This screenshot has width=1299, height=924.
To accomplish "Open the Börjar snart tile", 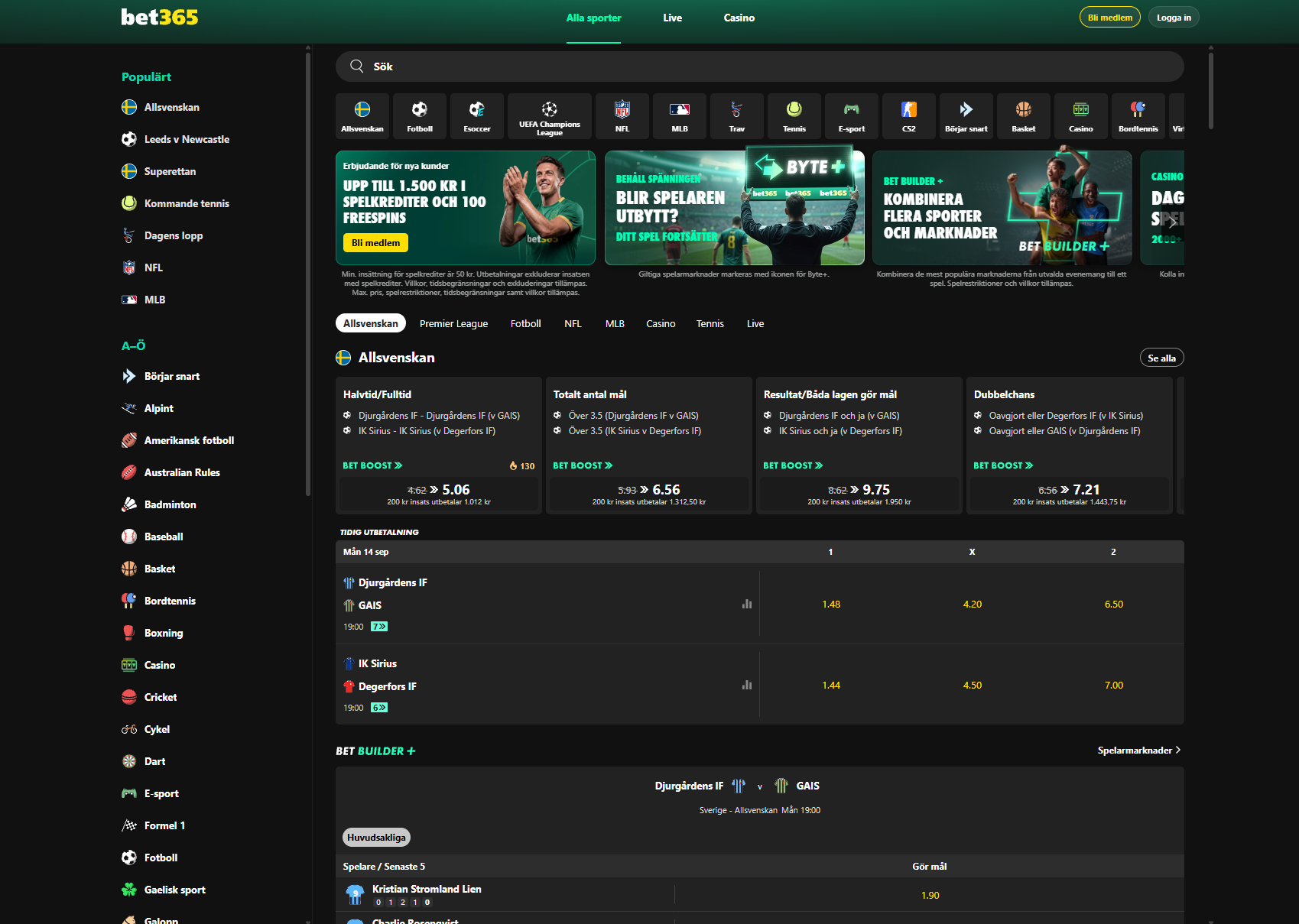I will click(966, 116).
